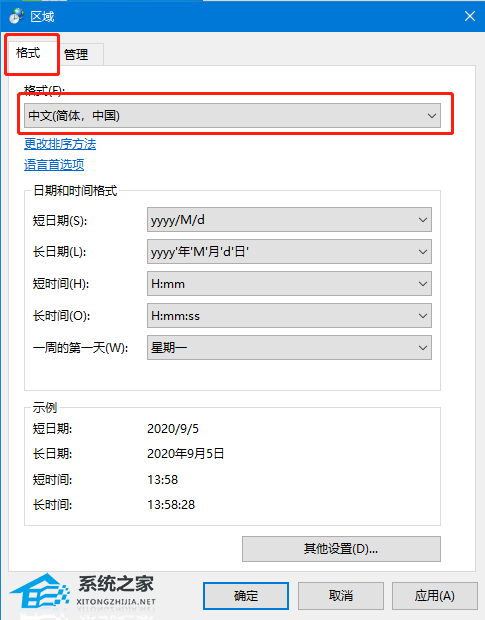This screenshot has width=485, height=620.
Task: Click the arrow on long time combo
Action: click(x=423, y=316)
